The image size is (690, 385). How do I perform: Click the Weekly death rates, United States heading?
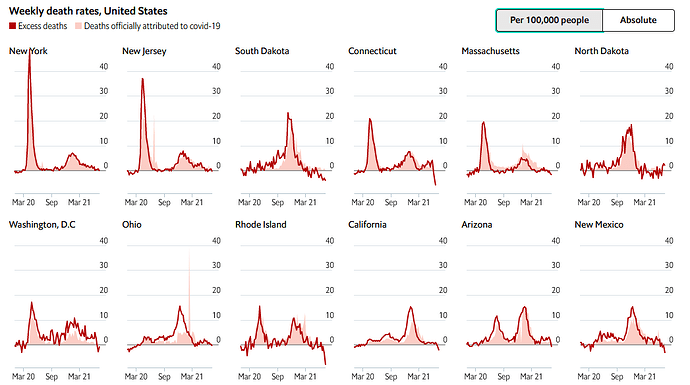coord(88,11)
